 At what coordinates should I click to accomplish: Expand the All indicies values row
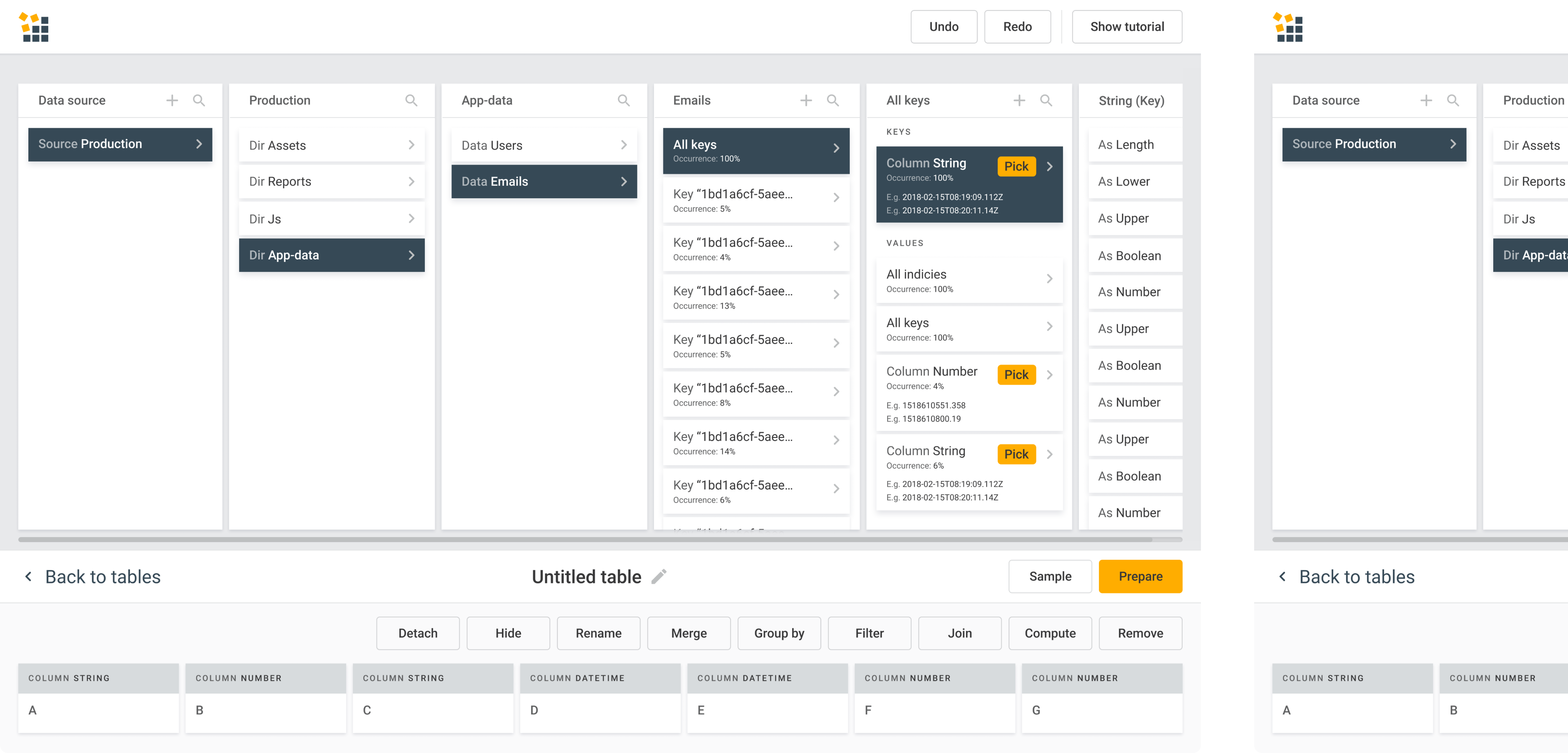point(969,280)
